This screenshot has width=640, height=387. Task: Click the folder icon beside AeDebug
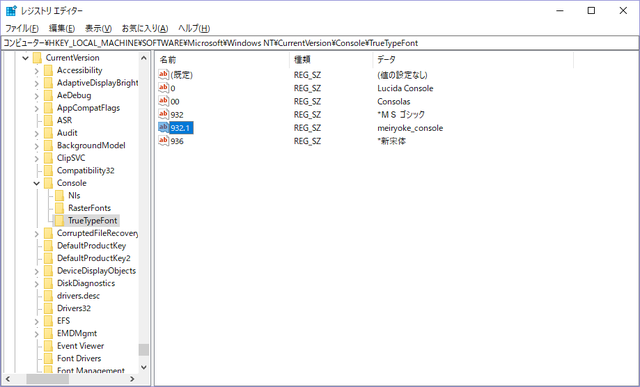click(48, 96)
